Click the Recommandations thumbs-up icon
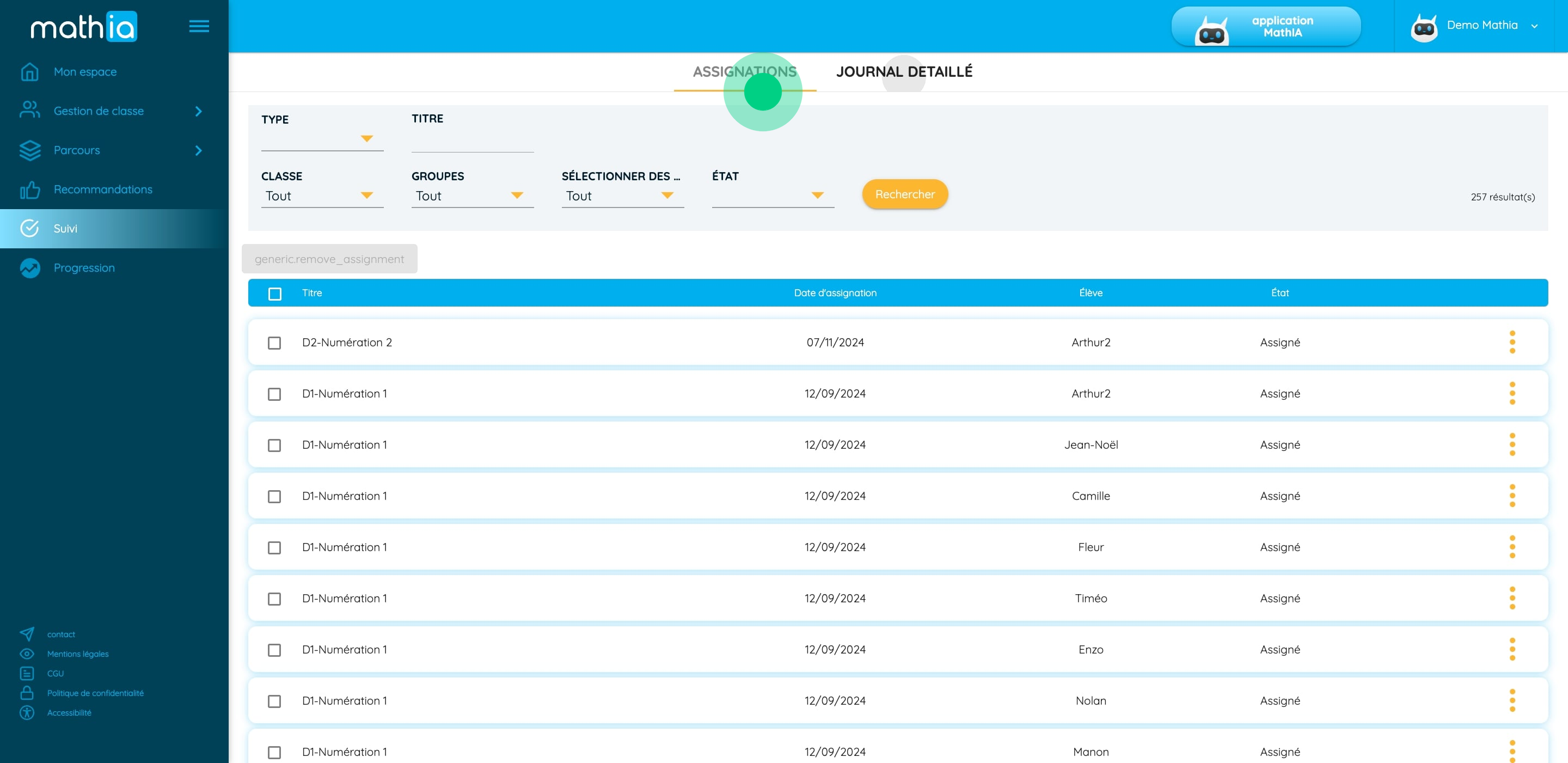Image resolution: width=1568 pixels, height=763 pixels. pos(29,190)
